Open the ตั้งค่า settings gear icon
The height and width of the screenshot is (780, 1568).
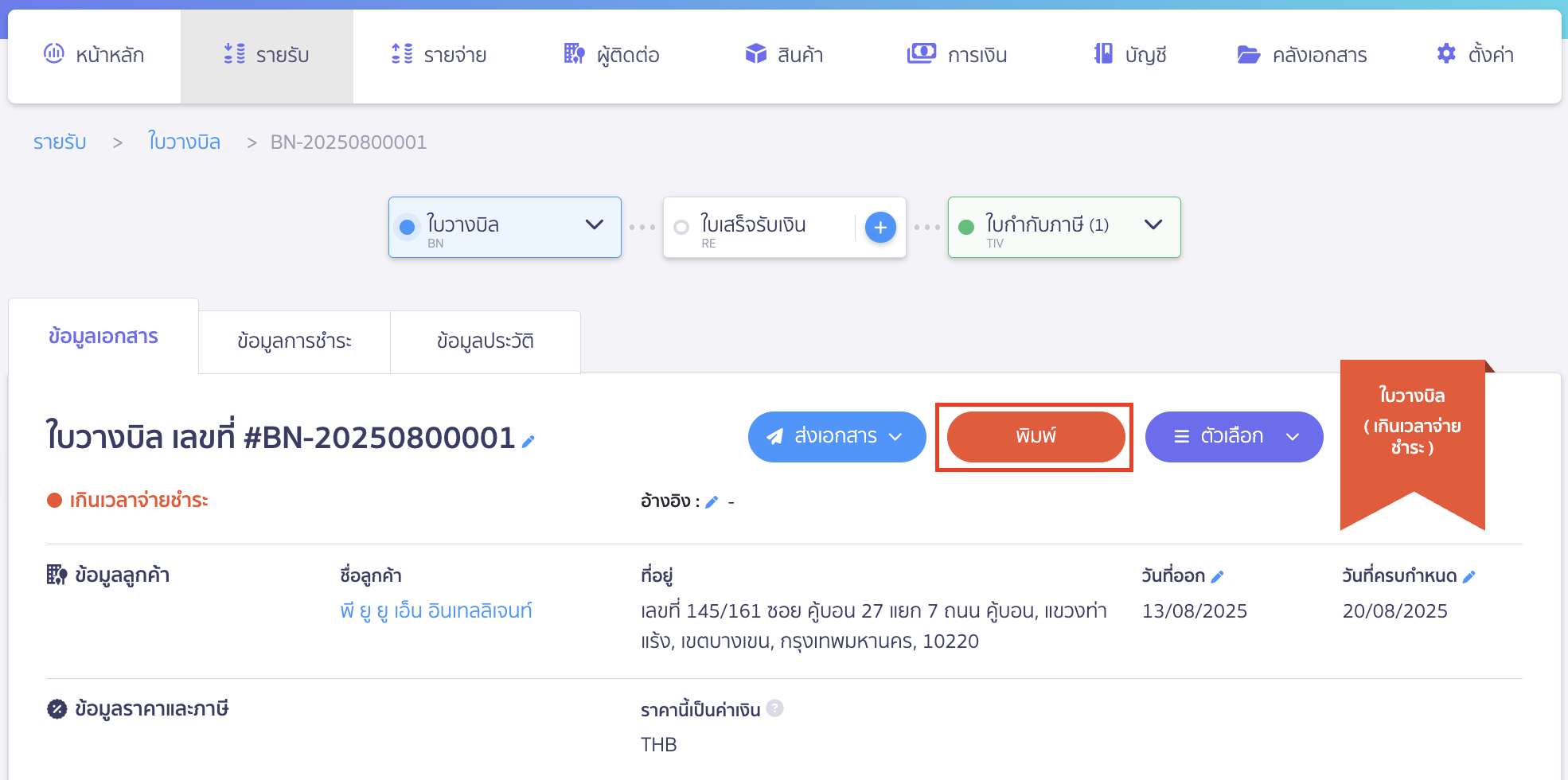click(x=1445, y=54)
